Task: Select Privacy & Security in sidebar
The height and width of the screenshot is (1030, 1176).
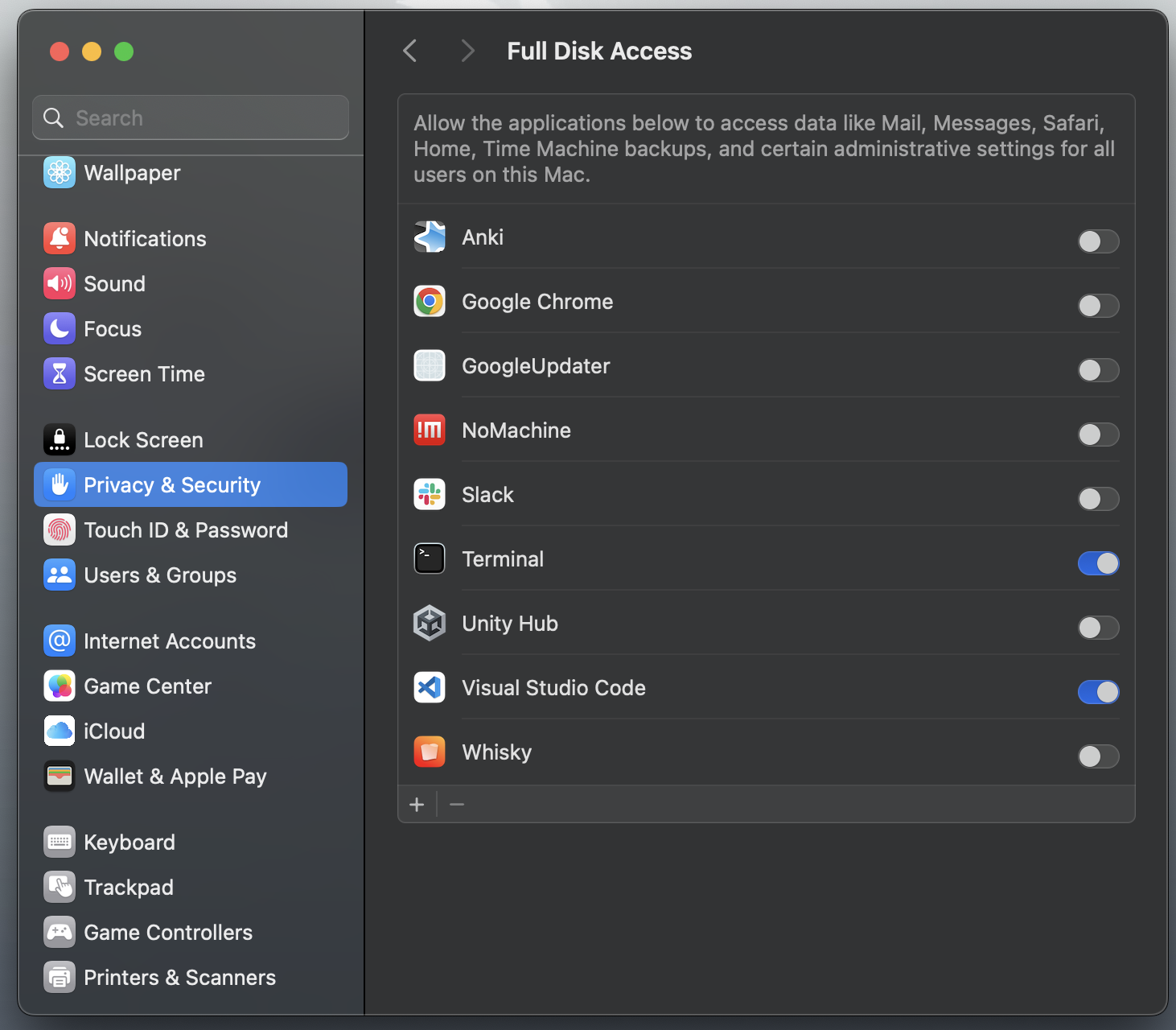Action: click(x=191, y=484)
